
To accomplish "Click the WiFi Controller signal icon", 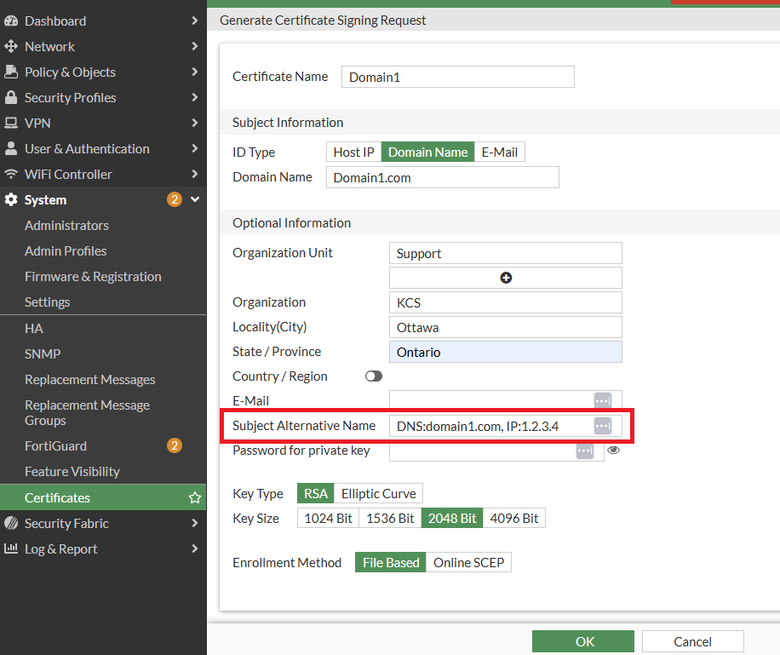I will (x=11, y=174).
